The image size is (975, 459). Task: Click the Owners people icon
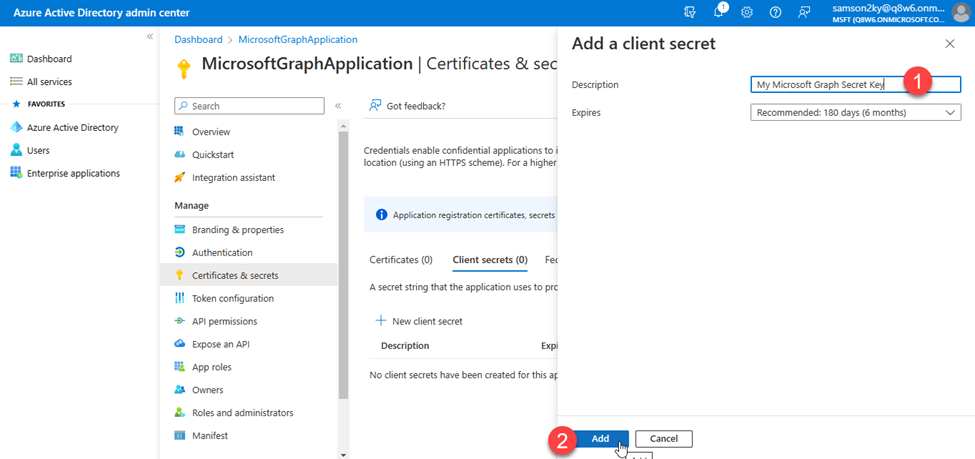point(180,390)
